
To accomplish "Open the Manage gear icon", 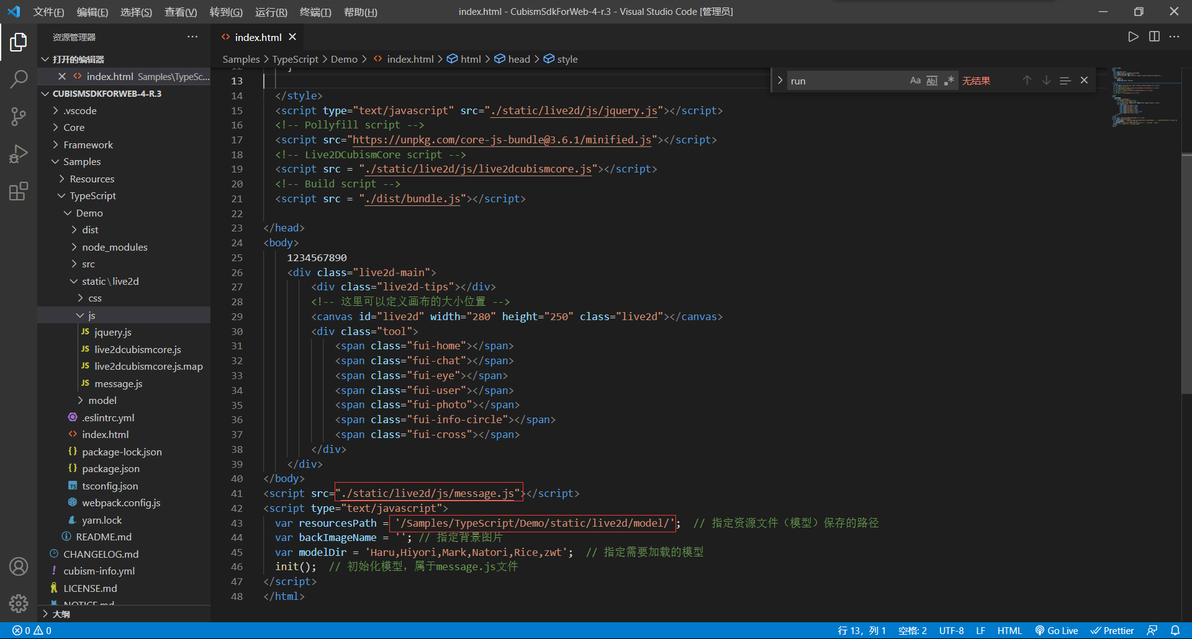I will pyautogui.click(x=18, y=603).
